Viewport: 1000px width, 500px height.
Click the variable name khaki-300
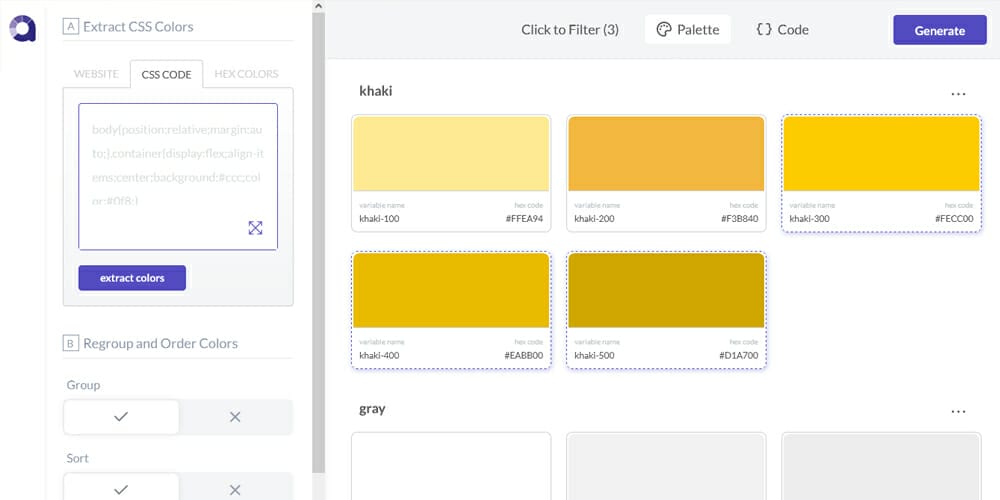[809, 219]
